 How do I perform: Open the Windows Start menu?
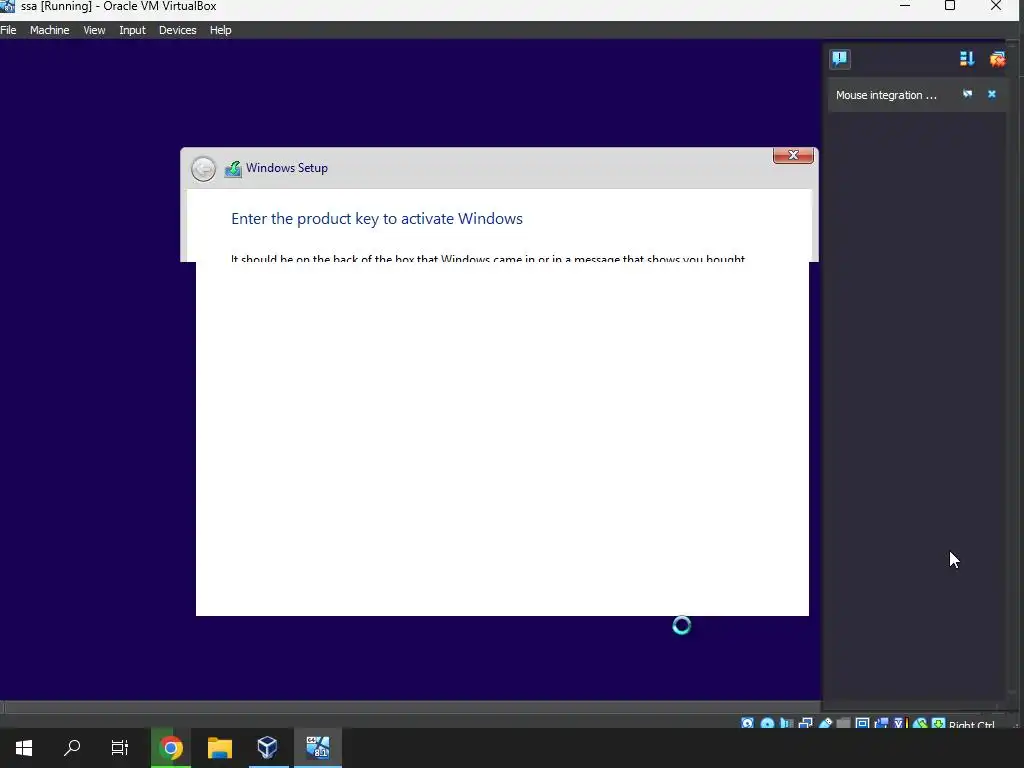click(24, 748)
